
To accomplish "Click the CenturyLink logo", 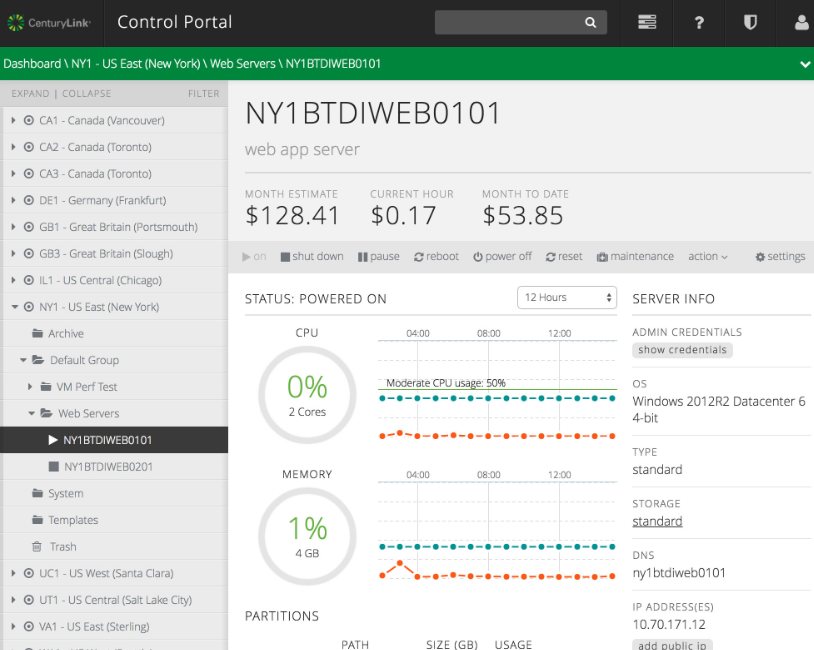I will pos(49,23).
